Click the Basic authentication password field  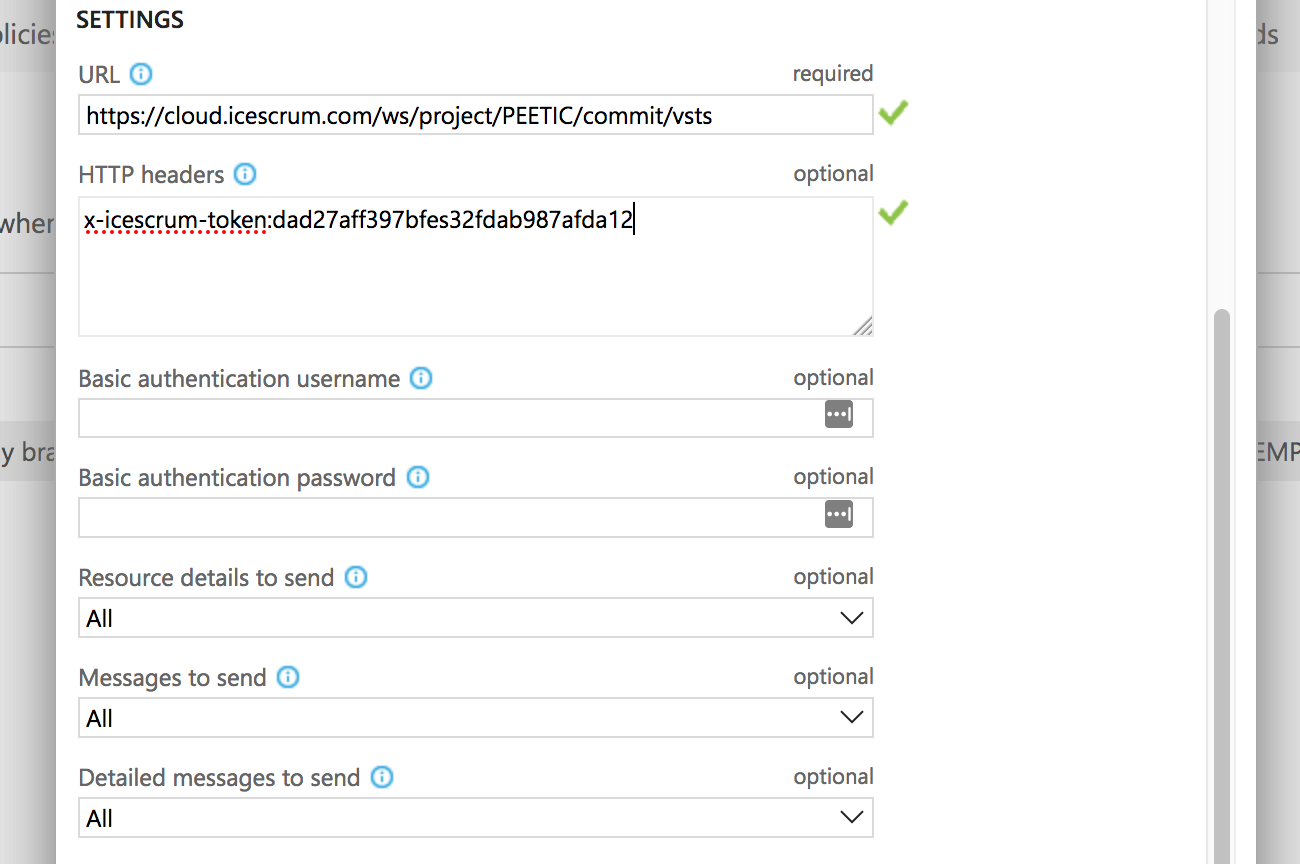tap(476, 518)
